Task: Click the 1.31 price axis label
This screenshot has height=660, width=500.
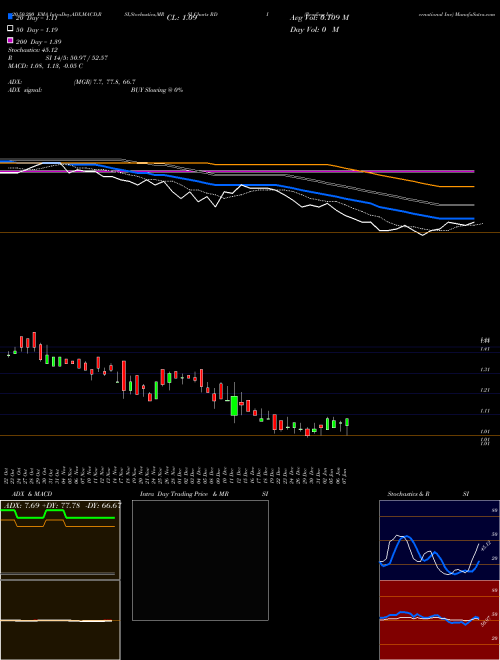Action: 485,370
